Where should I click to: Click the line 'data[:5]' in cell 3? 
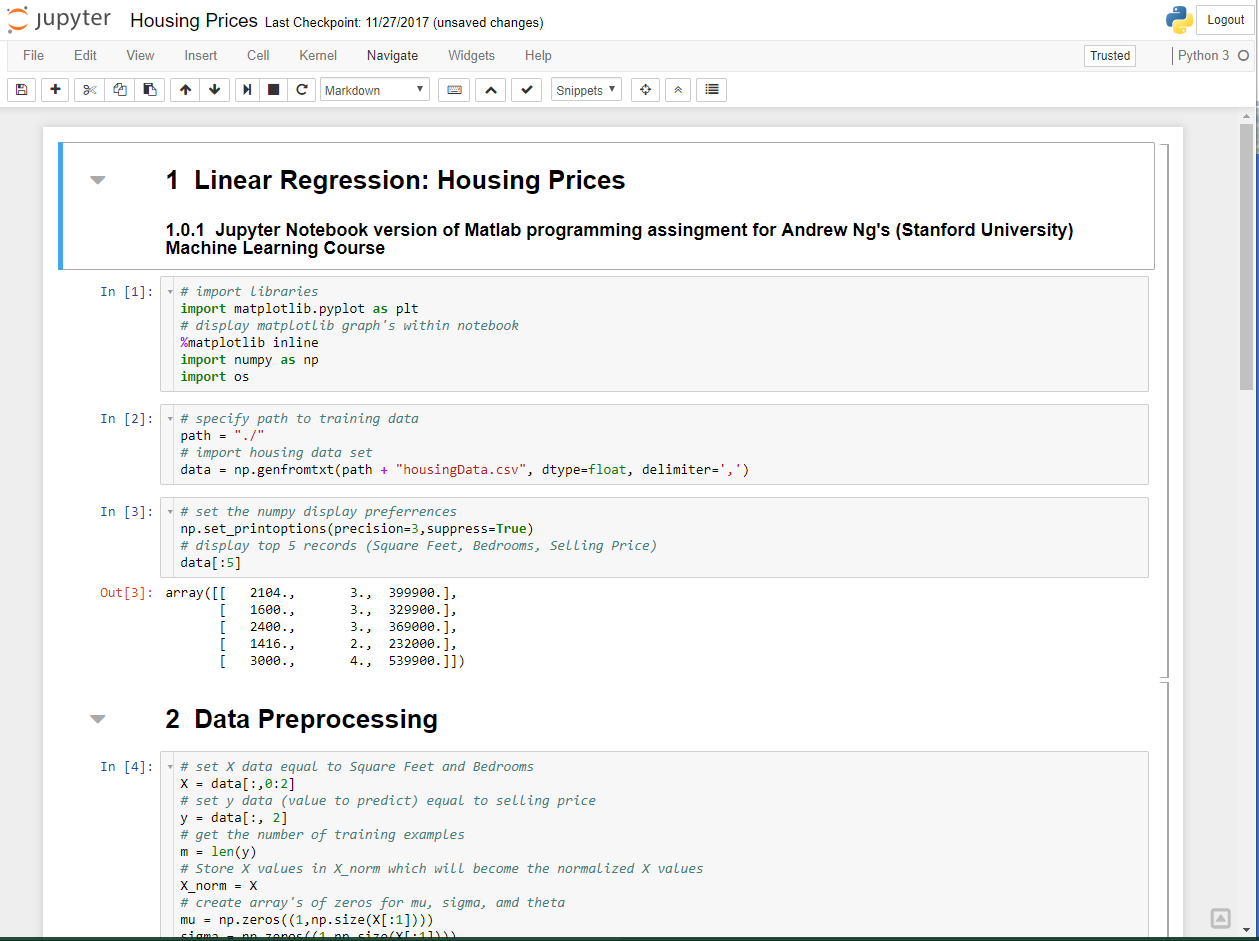click(x=210, y=563)
